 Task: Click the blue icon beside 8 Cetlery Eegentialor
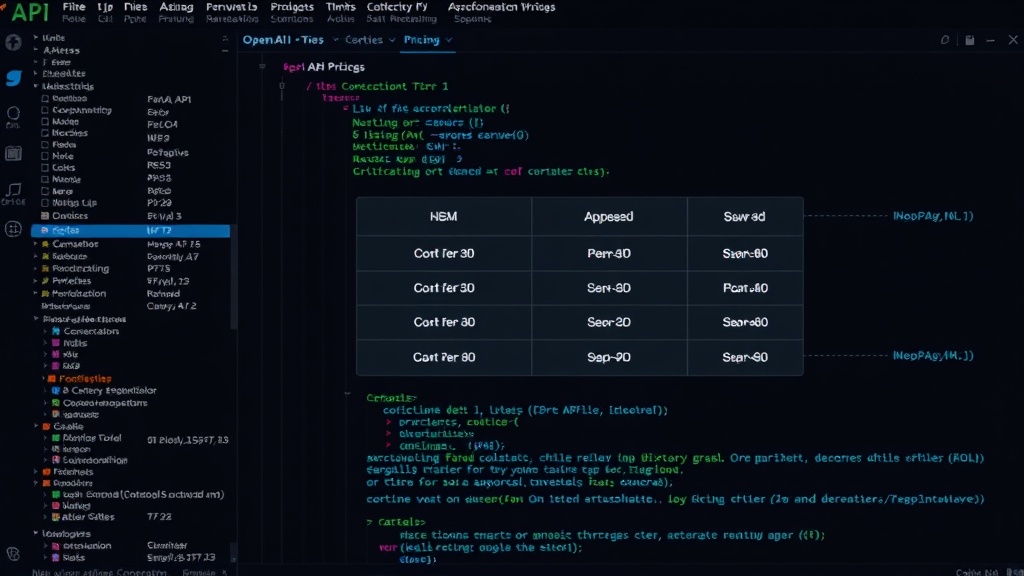56,391
